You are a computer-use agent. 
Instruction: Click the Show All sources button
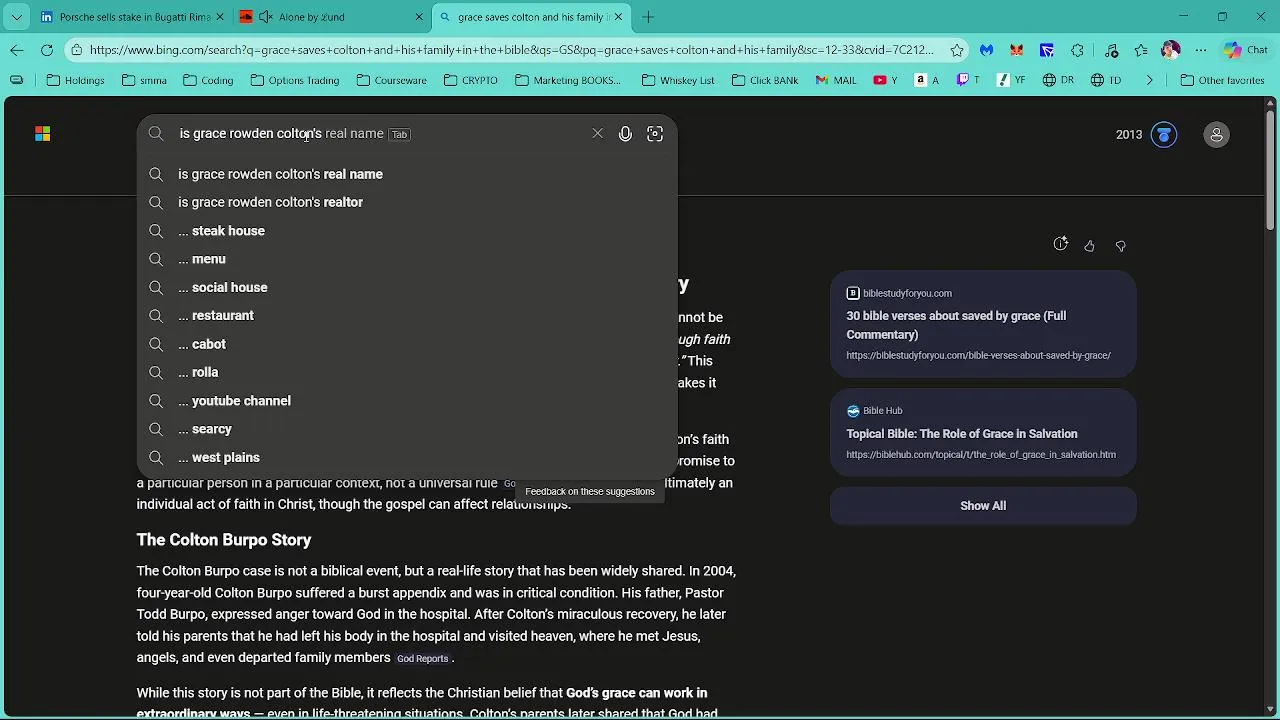tap(983, 506)
